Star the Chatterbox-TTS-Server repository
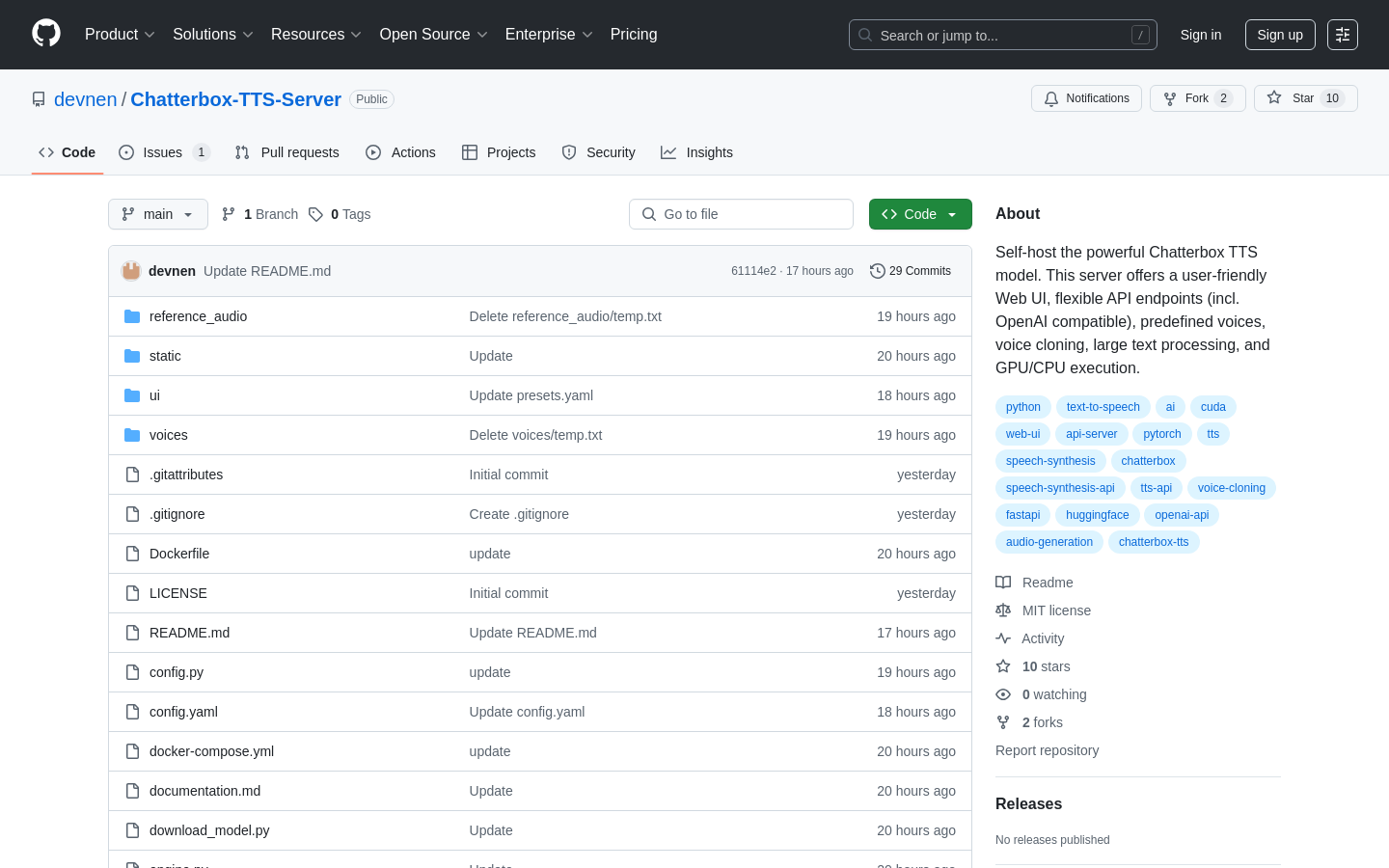1389x868 pixels. (x=1305, y=98)
